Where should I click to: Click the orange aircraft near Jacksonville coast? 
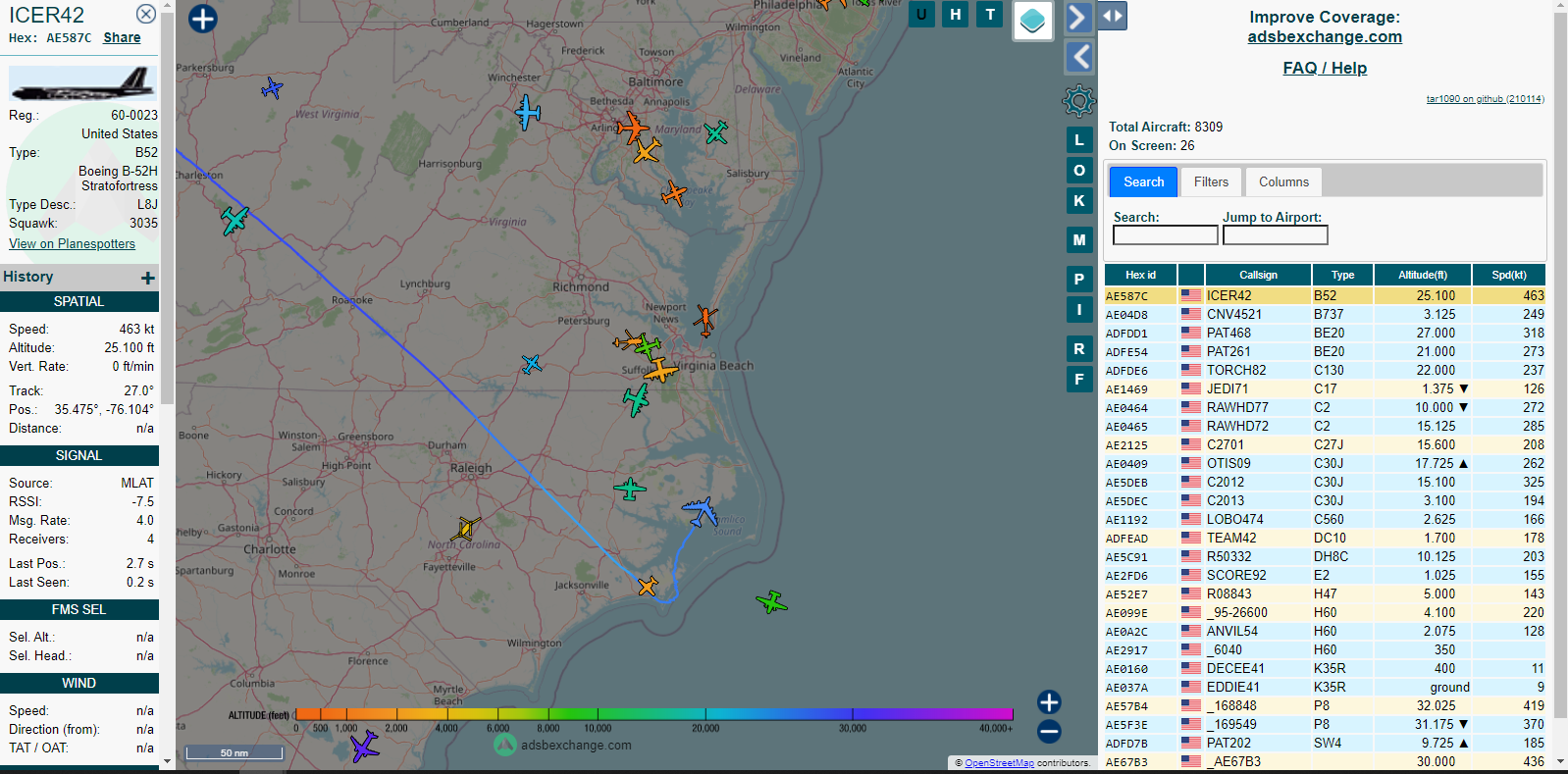[648, 587]
